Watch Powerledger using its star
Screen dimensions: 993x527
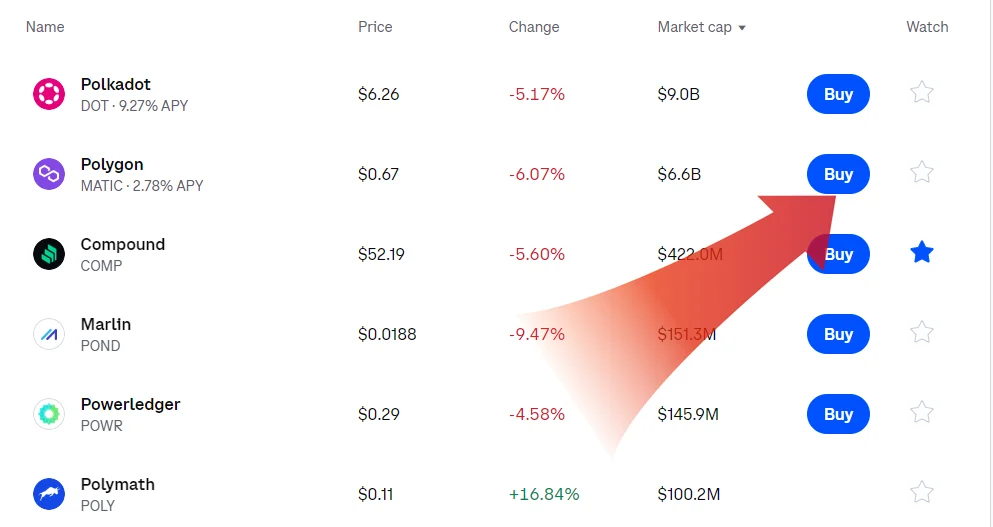(x=922, y=413)
